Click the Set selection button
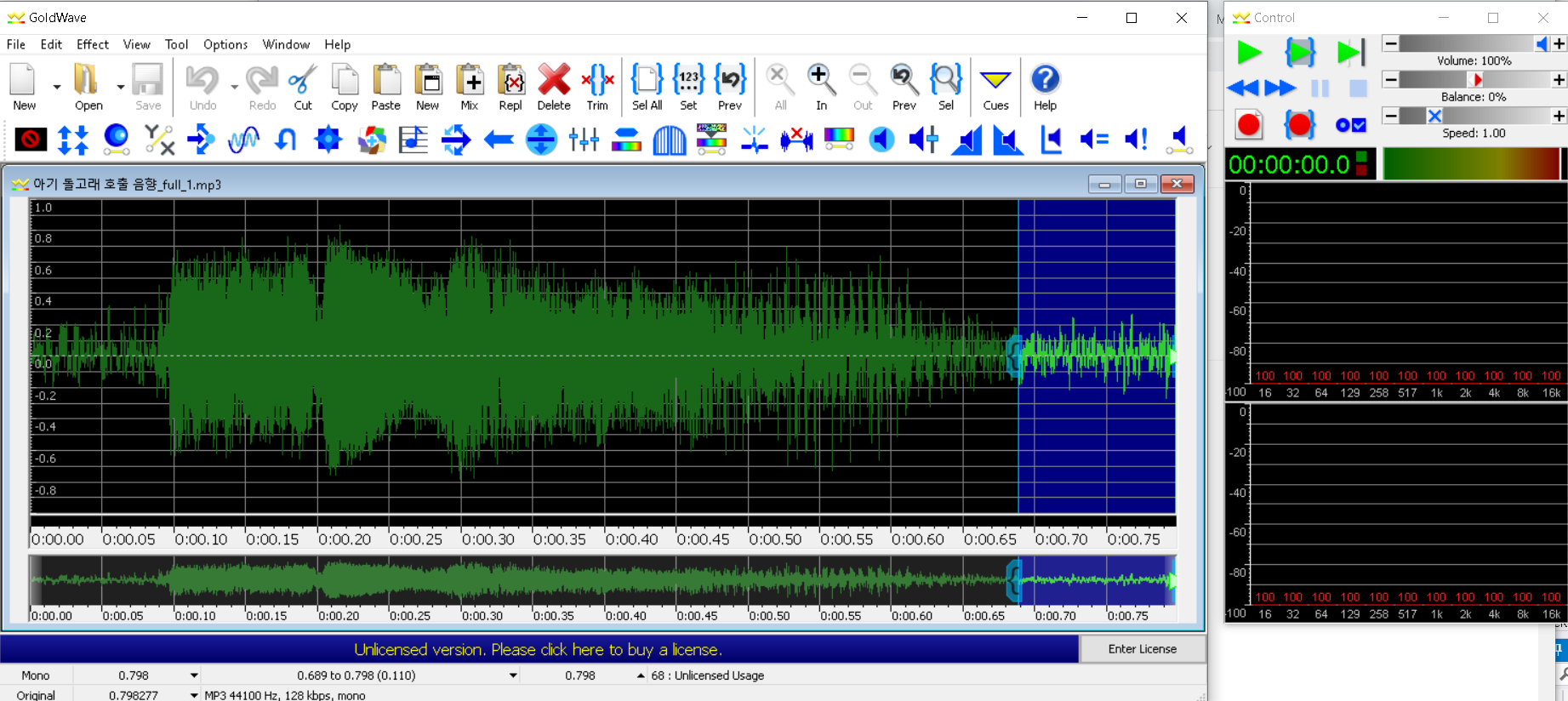Viewport: 1568px width, 701px height. 688,87
